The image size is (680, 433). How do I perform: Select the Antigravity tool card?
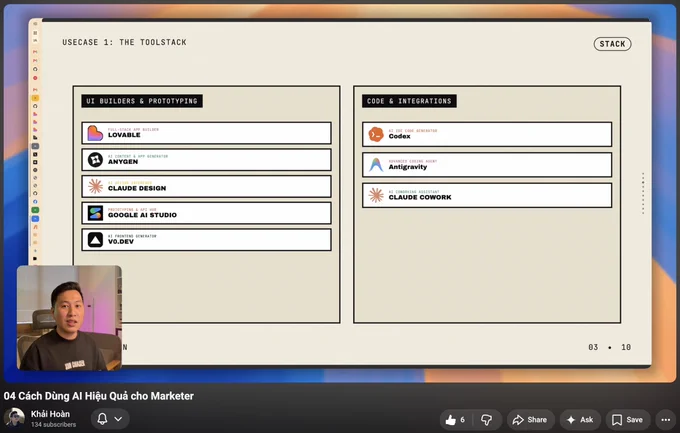(487, 165)
